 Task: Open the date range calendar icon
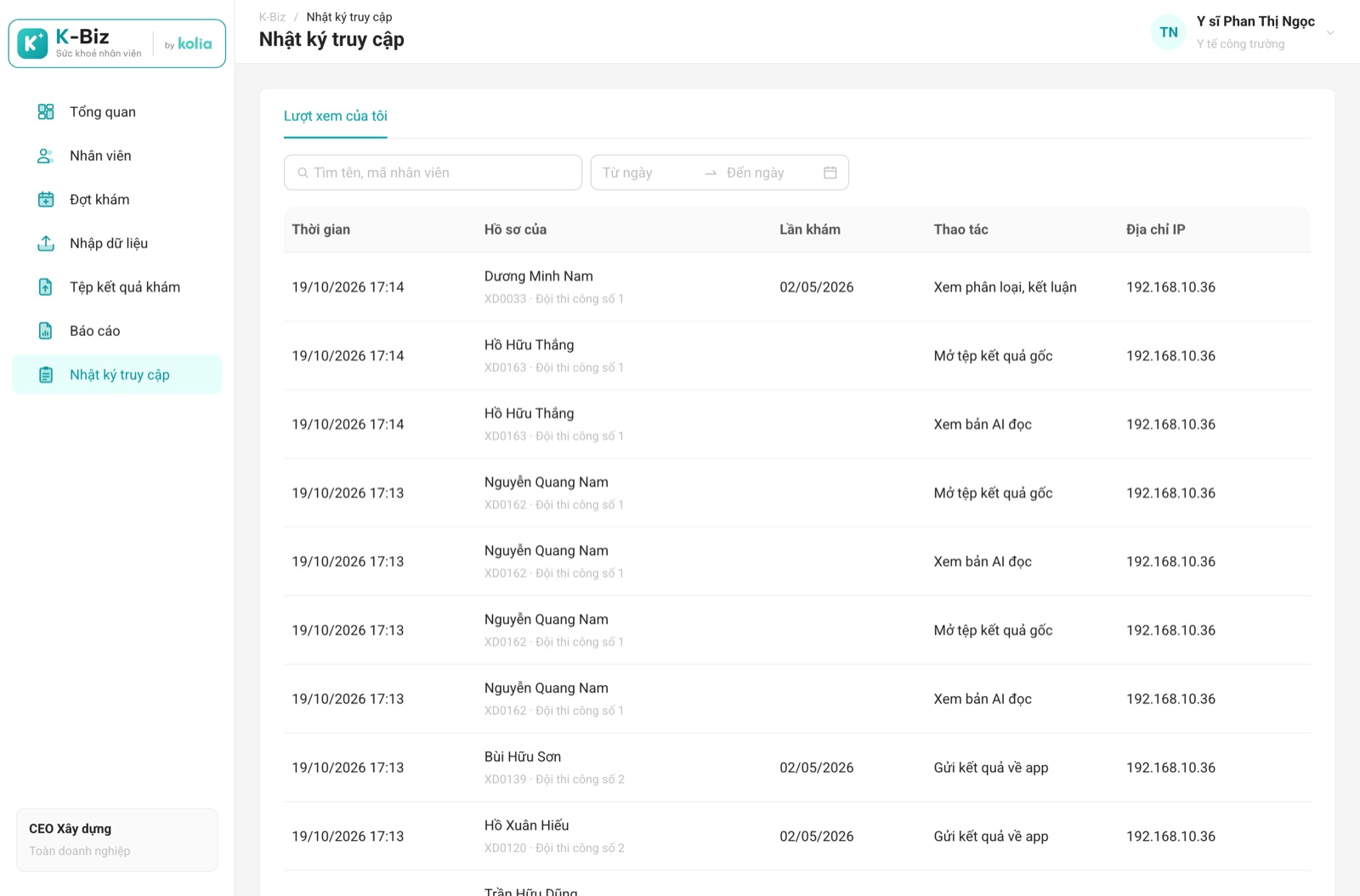coord(830,173)
